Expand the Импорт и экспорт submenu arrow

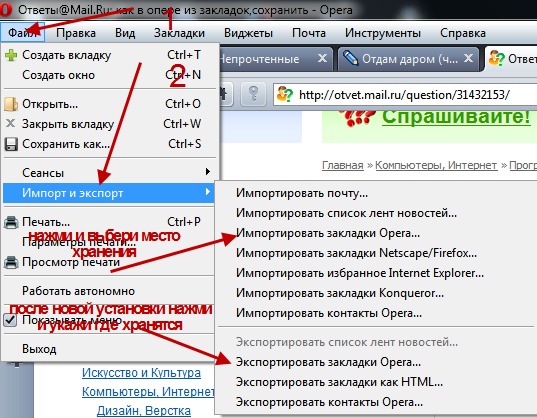(x=208, y=192)
